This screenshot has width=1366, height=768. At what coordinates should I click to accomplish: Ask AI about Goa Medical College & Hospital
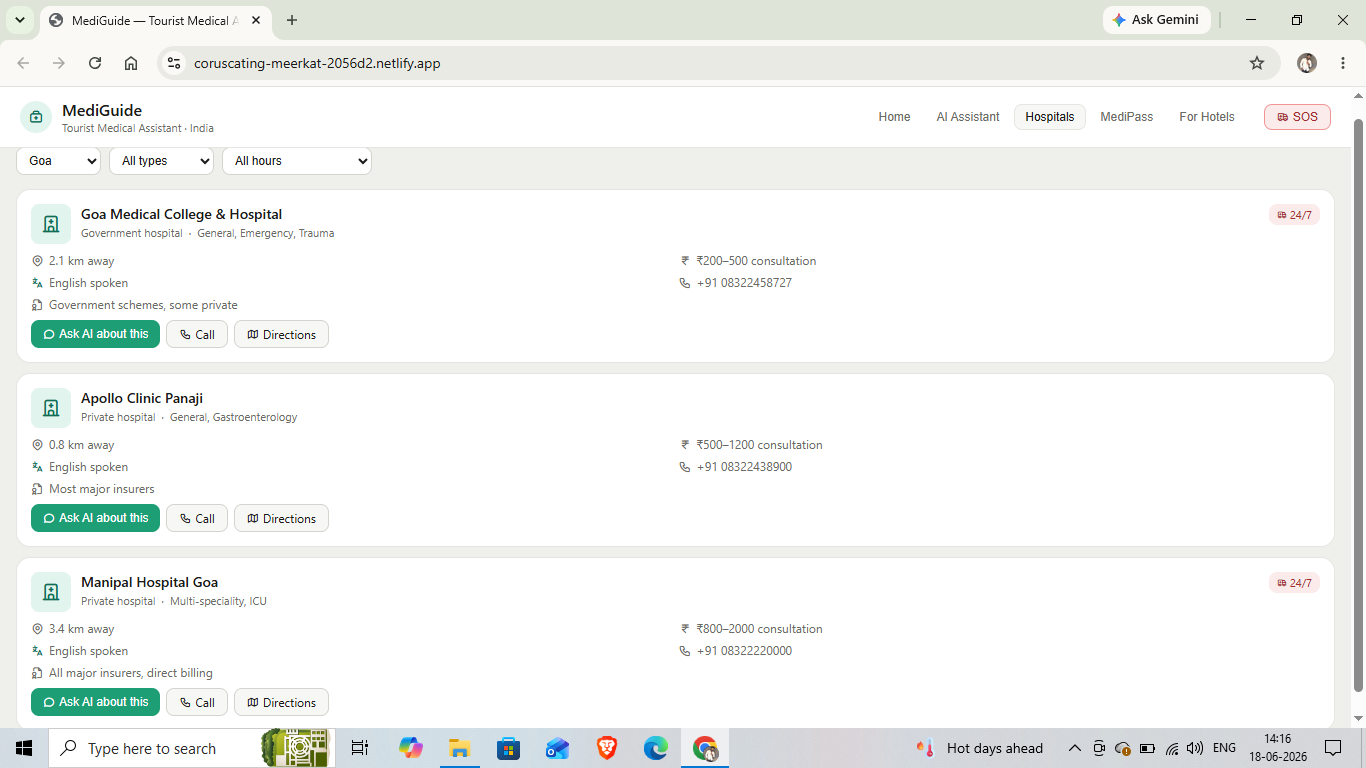(x=95, y=334)
